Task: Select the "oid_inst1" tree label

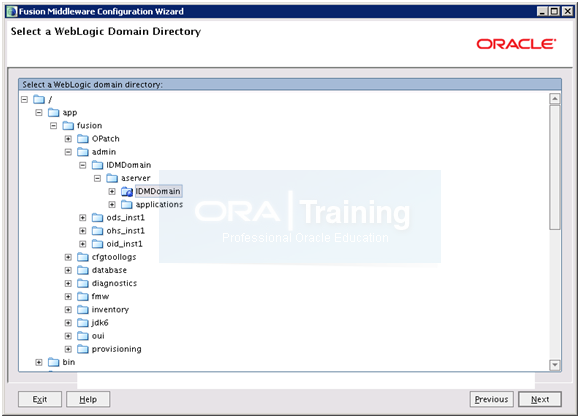Action: coord(124,244)
